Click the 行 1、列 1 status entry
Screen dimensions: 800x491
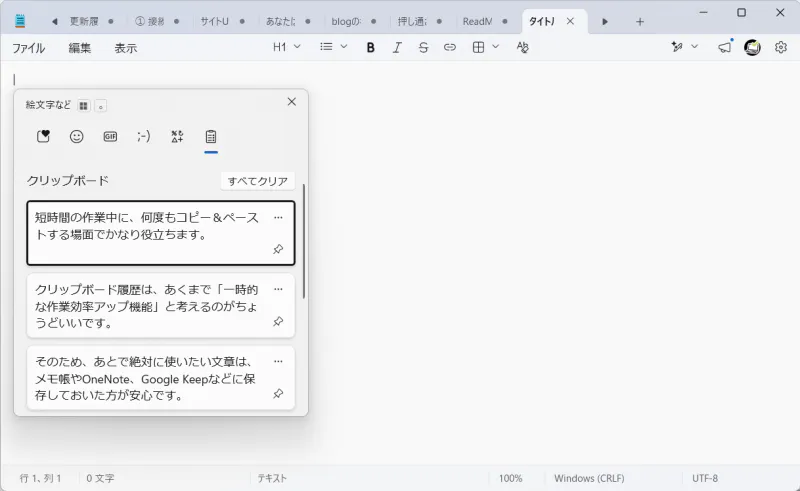pyautogui.click(x=40, y=478)
